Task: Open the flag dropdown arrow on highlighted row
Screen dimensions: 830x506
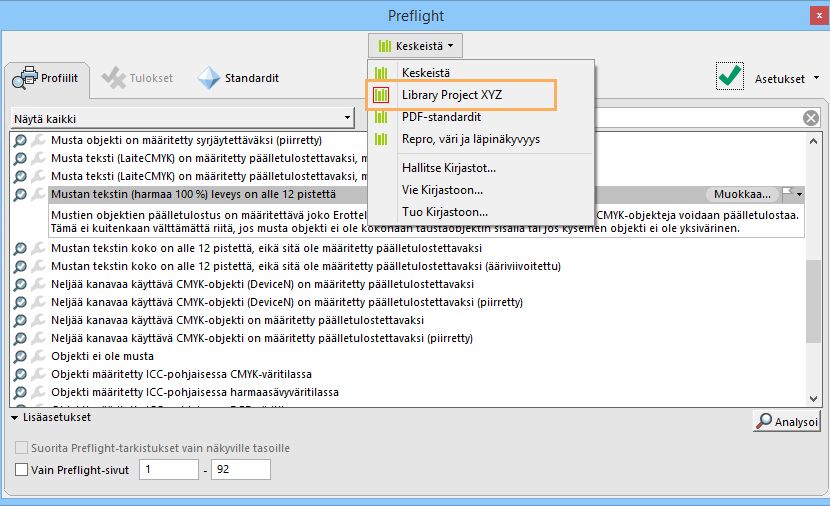Action: click(800, 194)
